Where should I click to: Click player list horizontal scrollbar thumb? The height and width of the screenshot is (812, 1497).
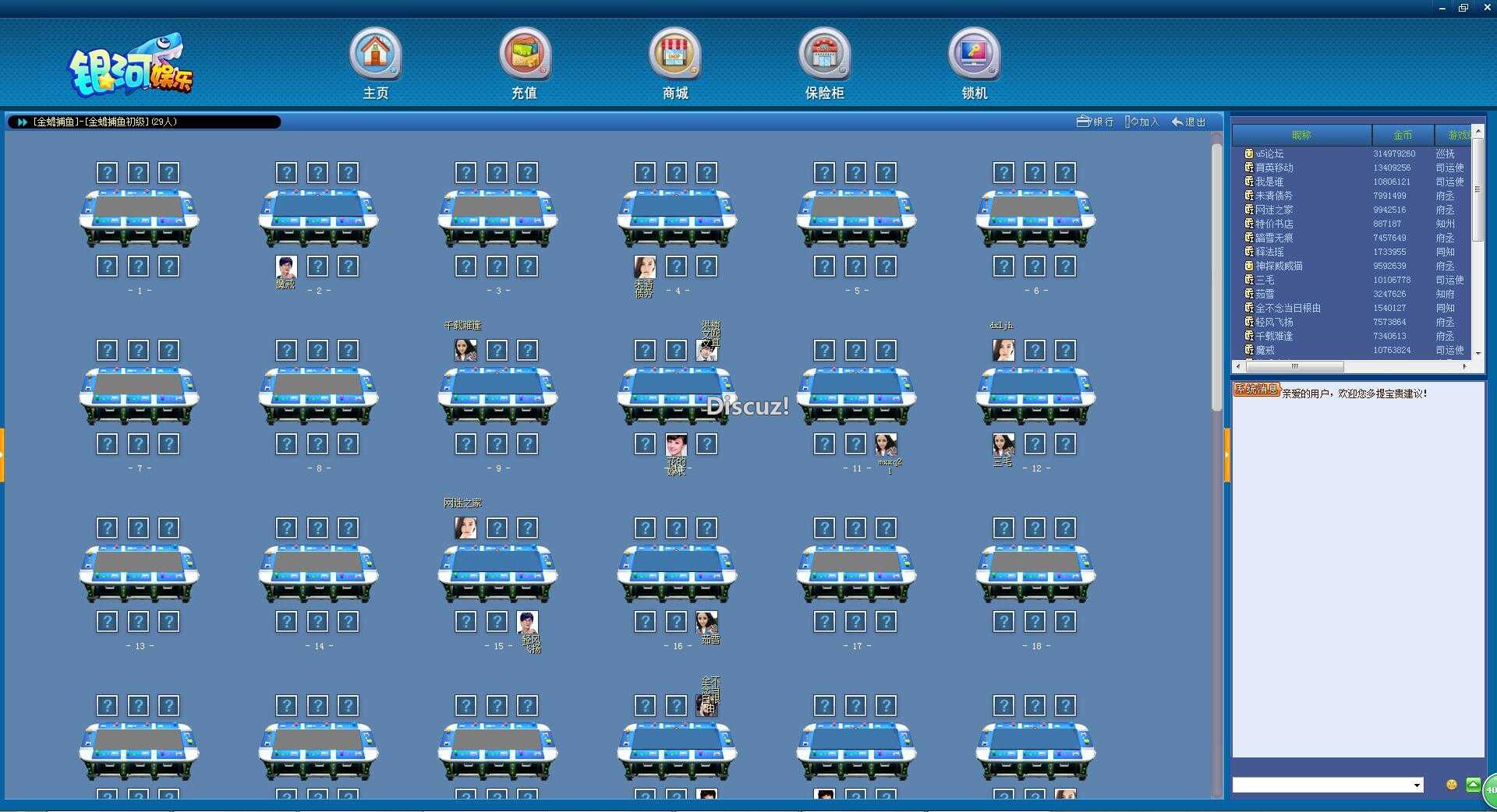1294,366
